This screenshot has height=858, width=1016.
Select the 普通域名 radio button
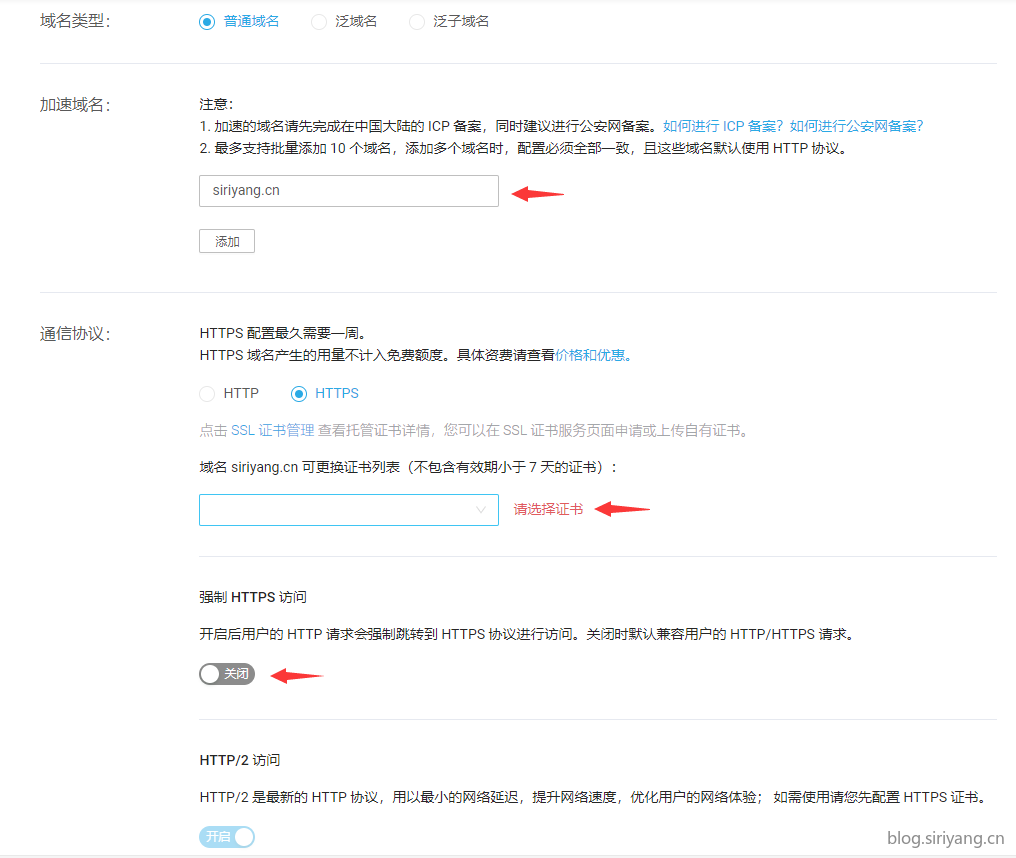[207, 21]
